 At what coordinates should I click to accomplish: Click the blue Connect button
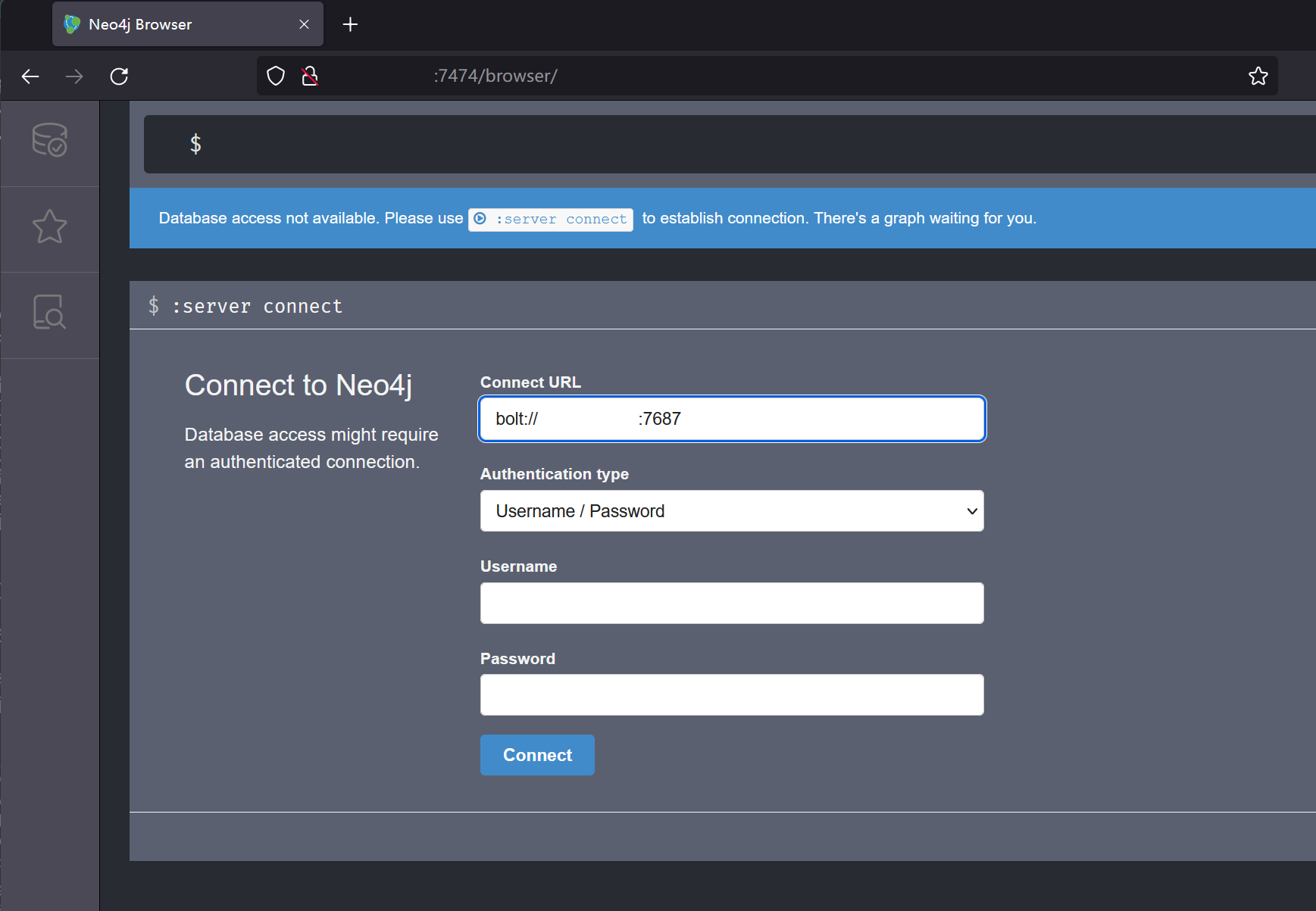(x=537, y=755)
